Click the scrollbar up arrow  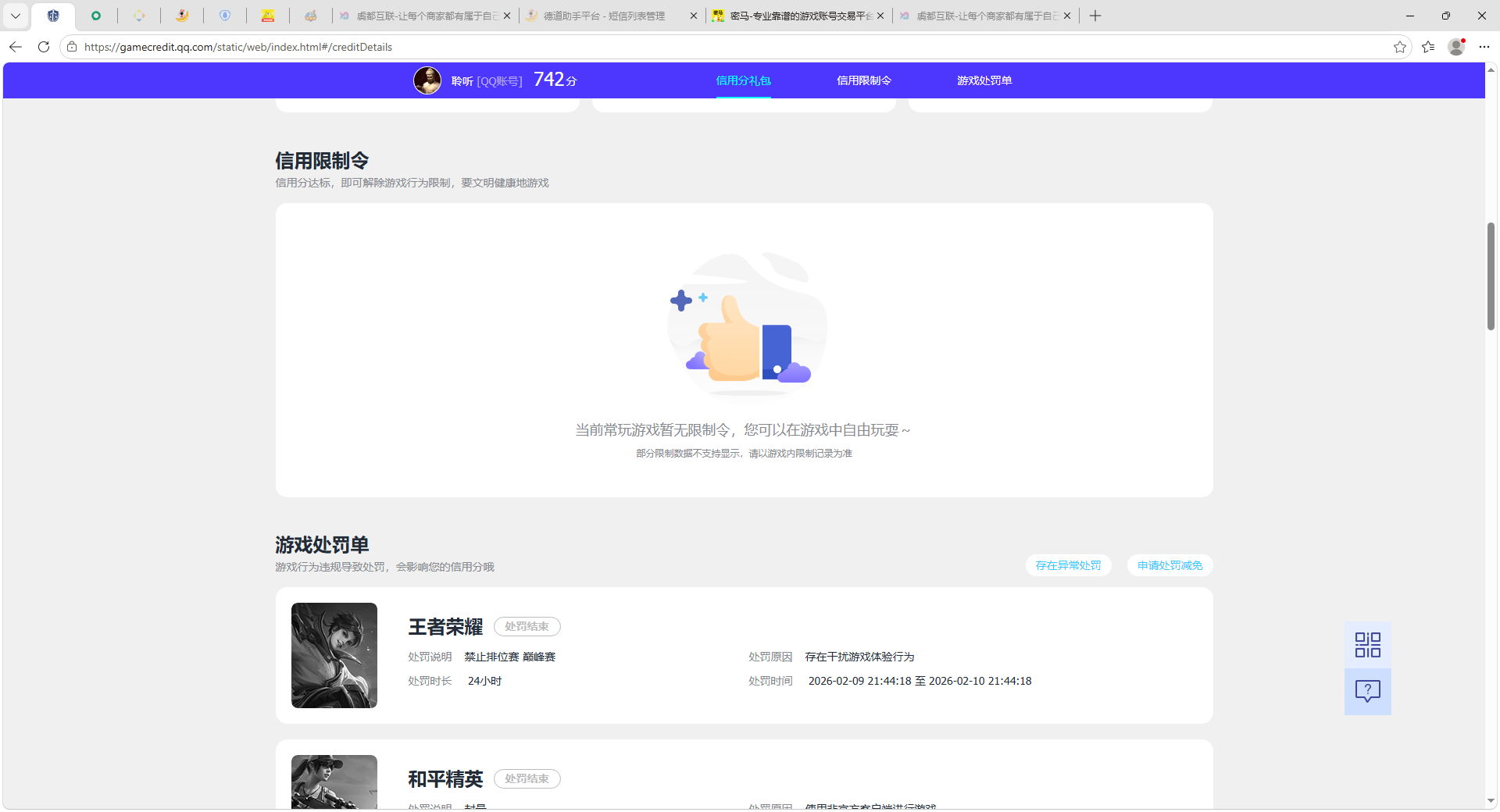[x=1491, y=70]
